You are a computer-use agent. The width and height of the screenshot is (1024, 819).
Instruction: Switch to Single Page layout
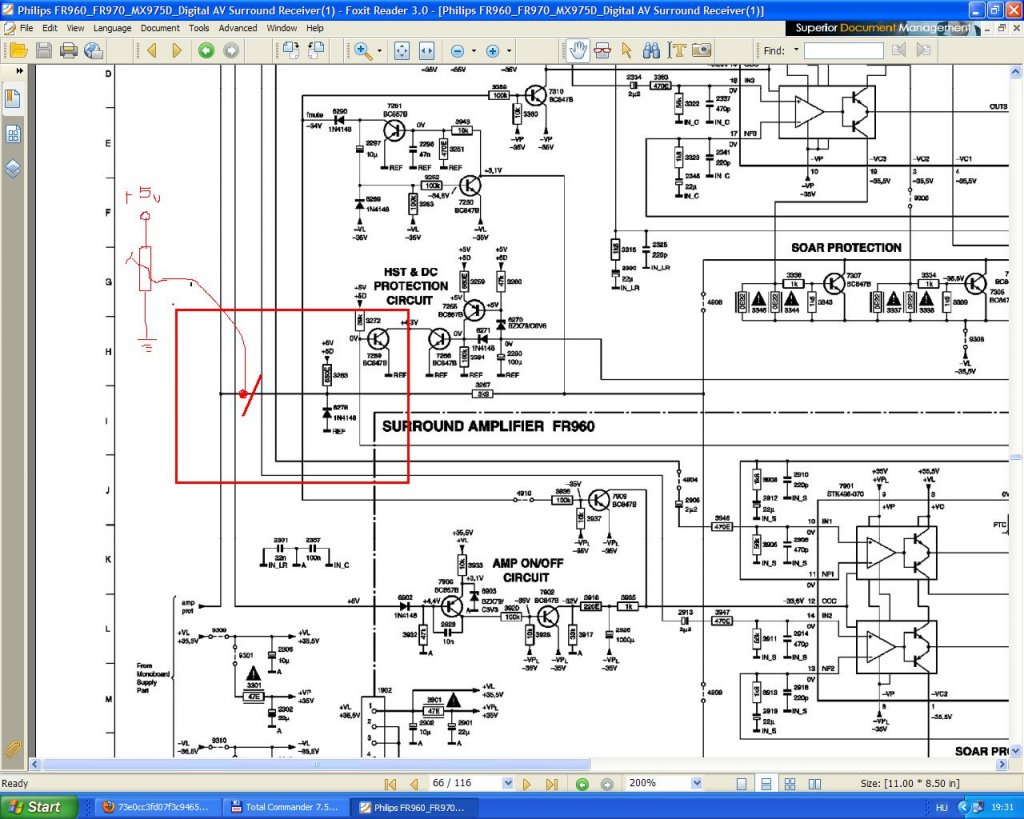pyautogui.click(x=742, y=784)
